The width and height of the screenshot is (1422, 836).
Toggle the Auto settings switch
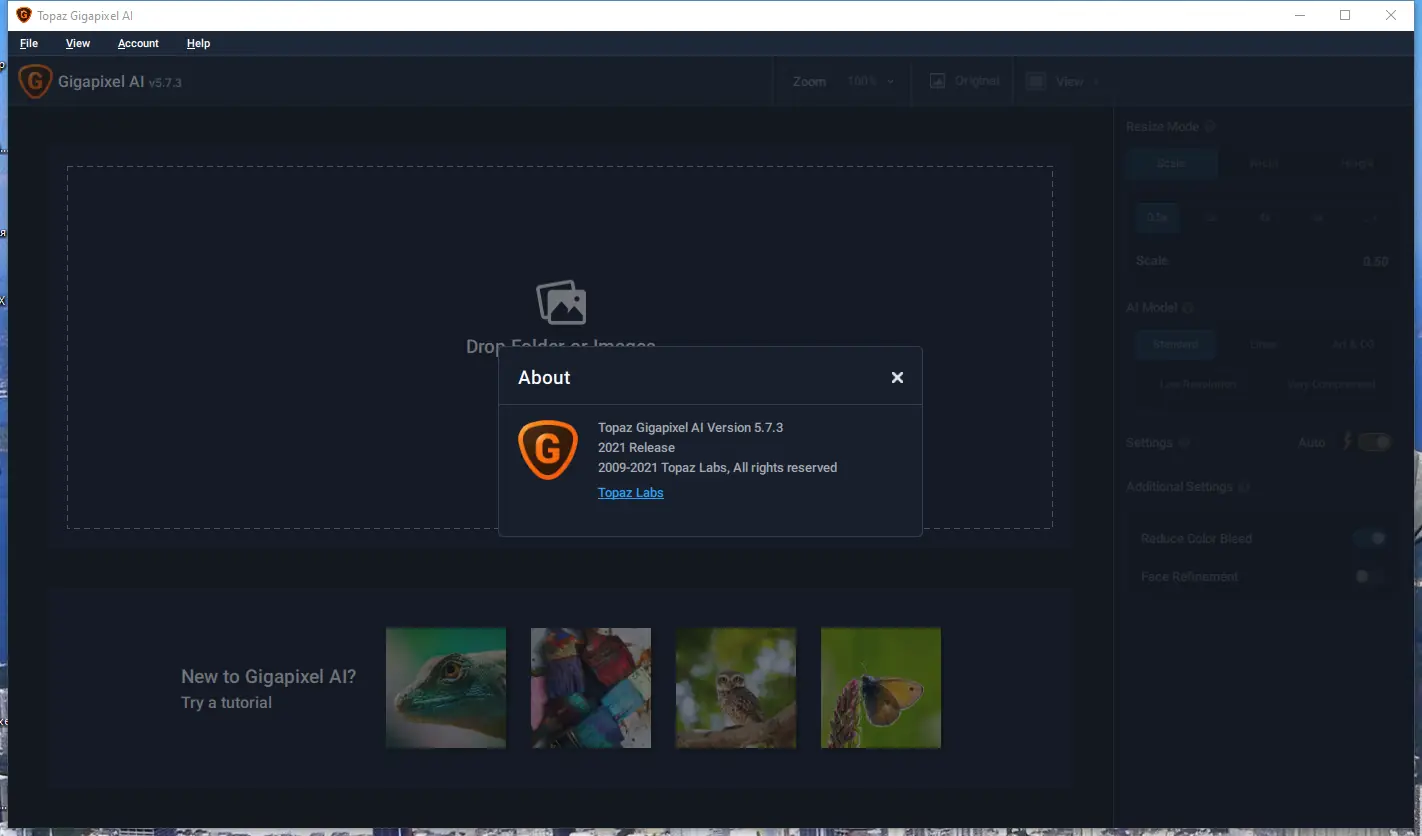(1375, 442)
